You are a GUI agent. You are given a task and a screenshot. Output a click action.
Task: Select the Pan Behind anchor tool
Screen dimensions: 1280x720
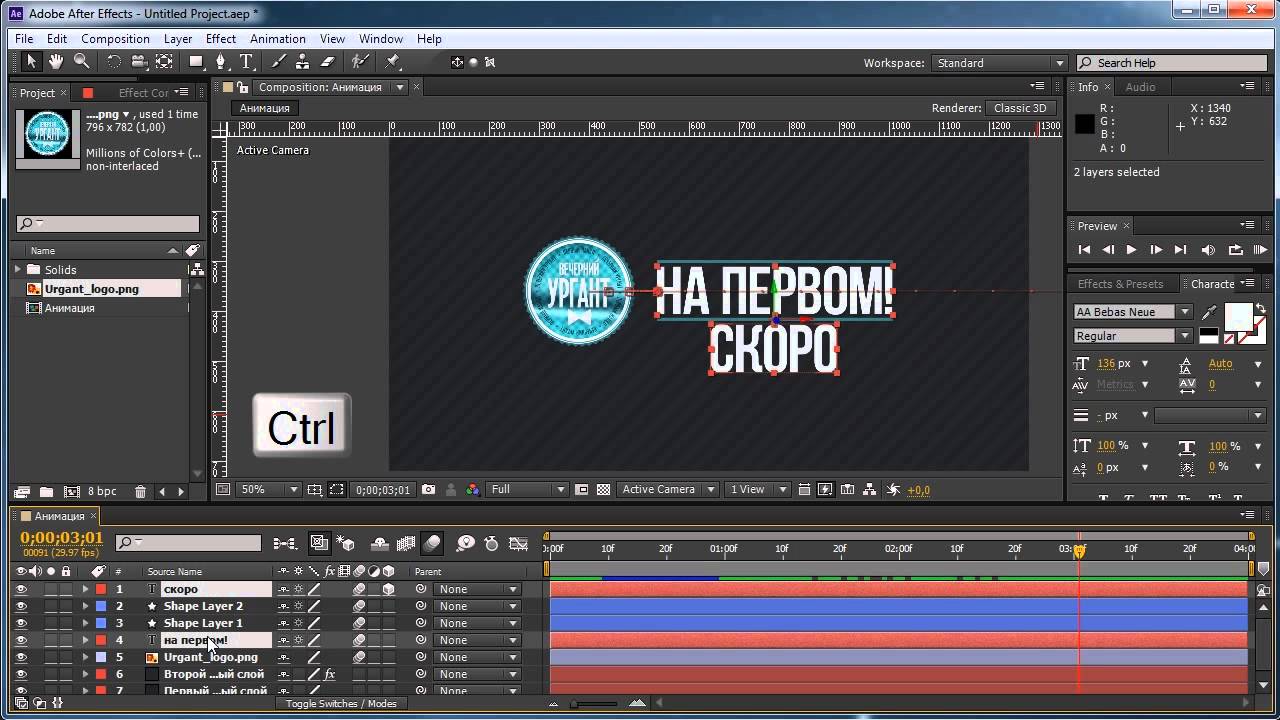(164, 62)
